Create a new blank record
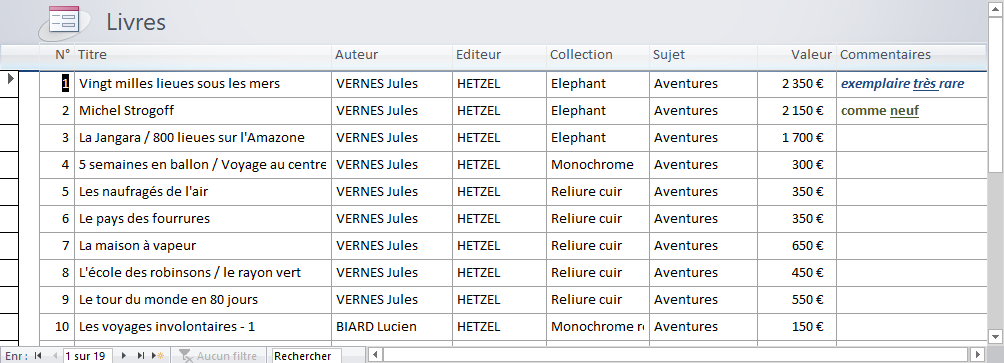Image resolution: width=1004 pixels, height=363 pixels. tap(158, 356)
